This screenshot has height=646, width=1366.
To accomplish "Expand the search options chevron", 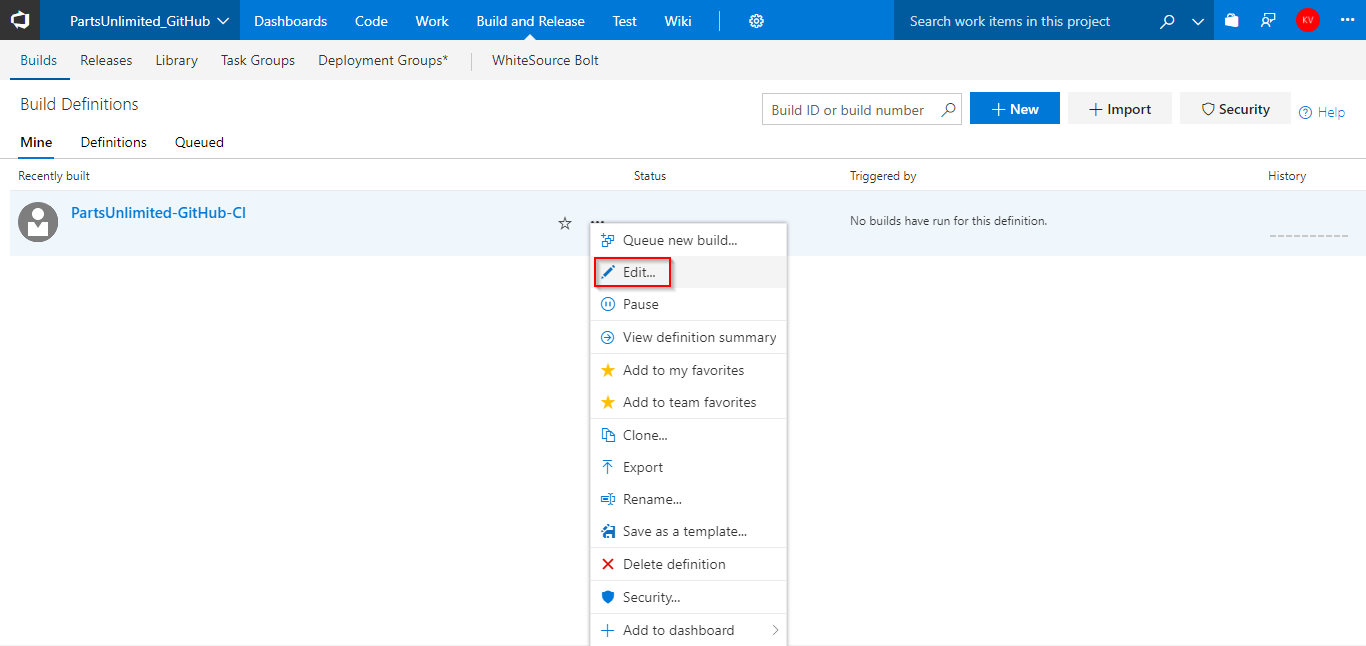I will click(x=1198, y=22).
